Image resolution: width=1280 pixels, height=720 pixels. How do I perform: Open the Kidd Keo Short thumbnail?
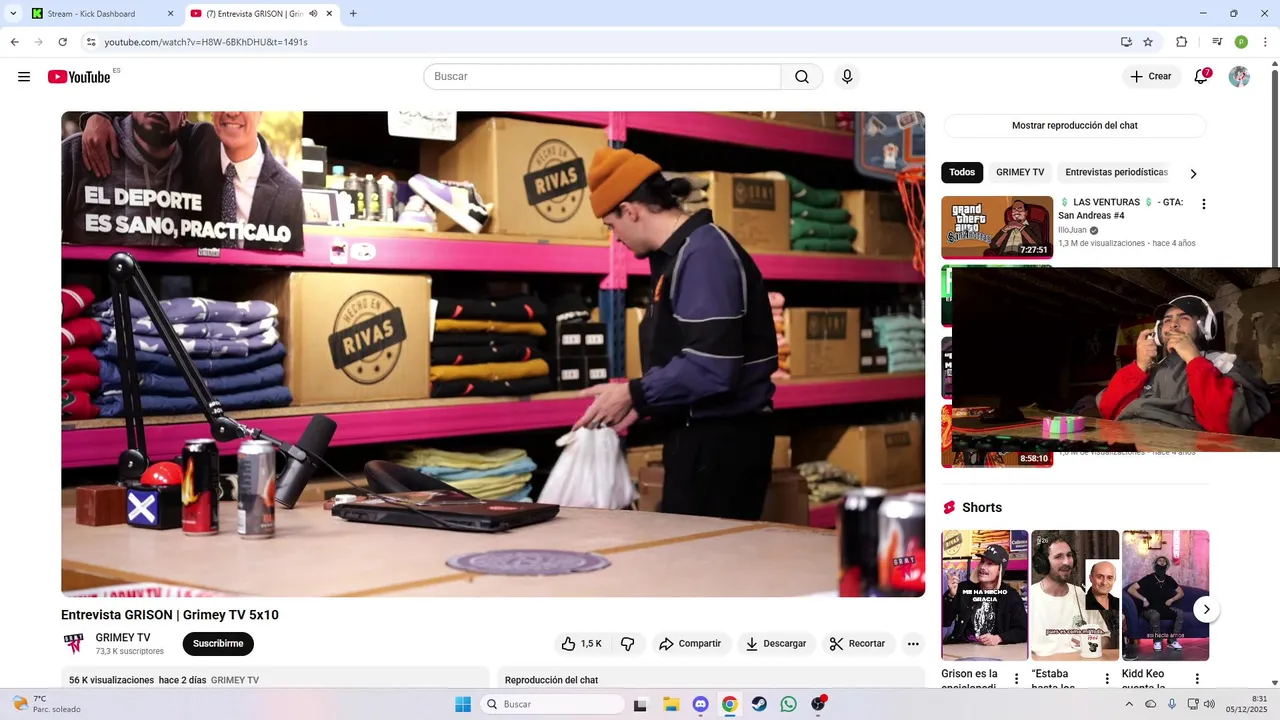point(1165,595)
